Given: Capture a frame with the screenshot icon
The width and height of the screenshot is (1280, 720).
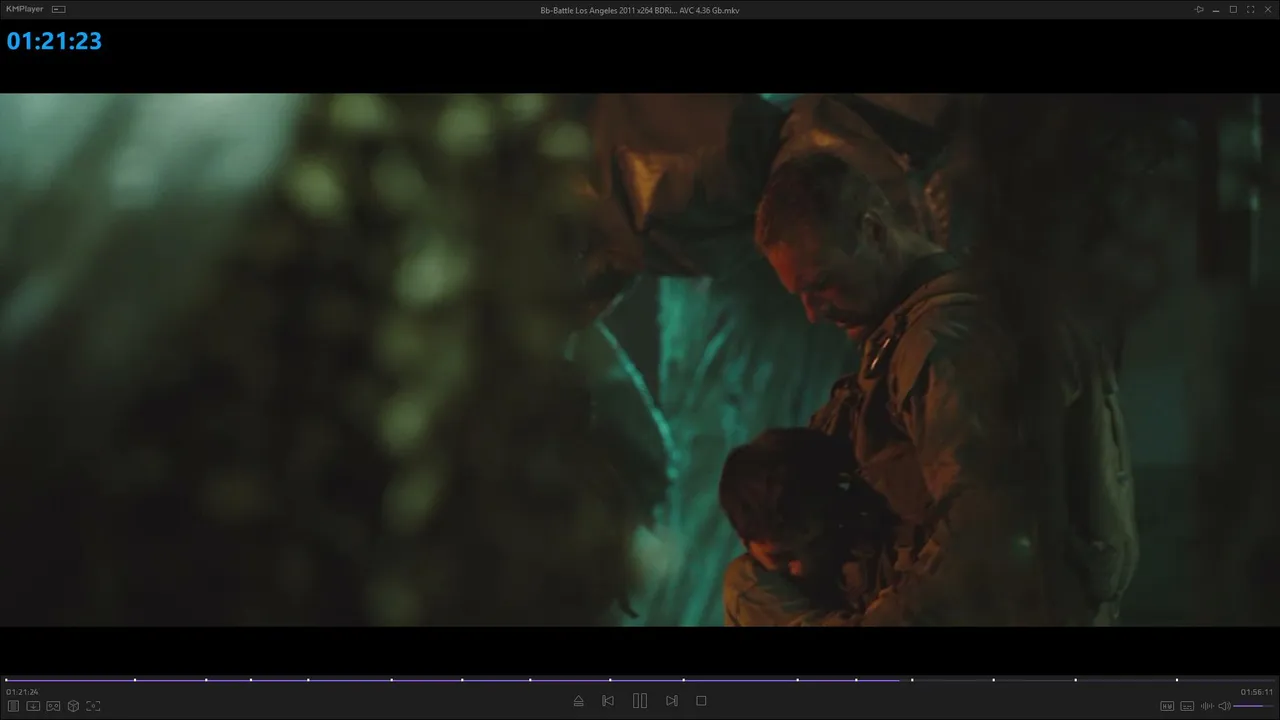Looking at the screenshot, I should (x=93, y=706).
